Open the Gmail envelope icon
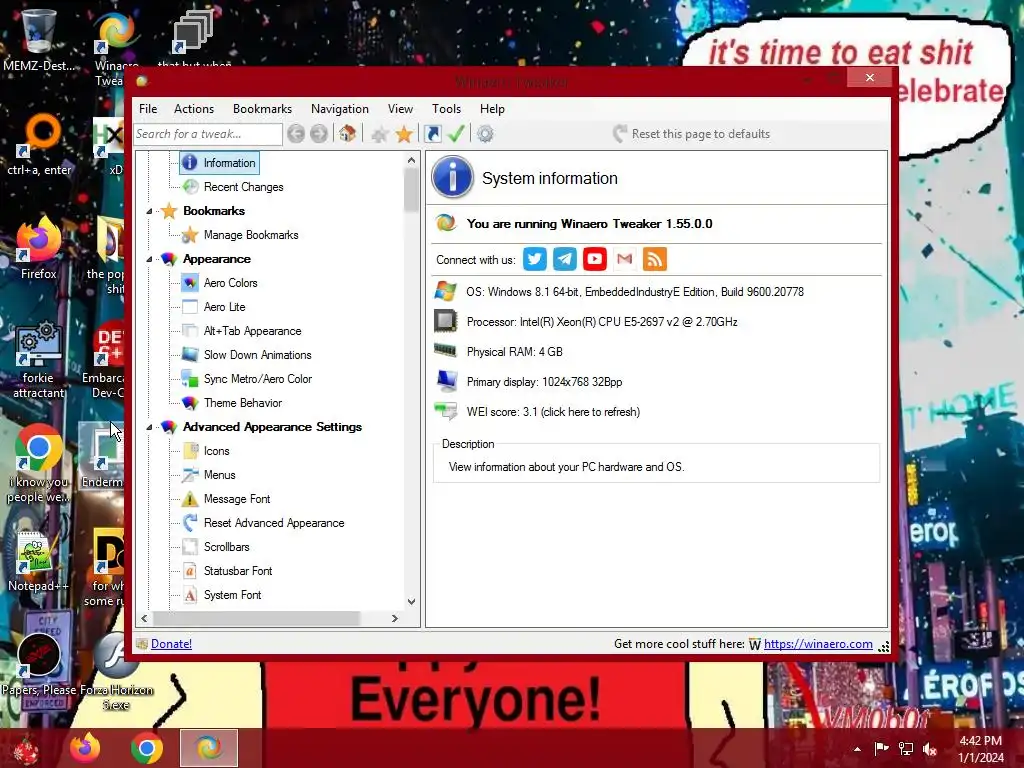 pos(625,259)
